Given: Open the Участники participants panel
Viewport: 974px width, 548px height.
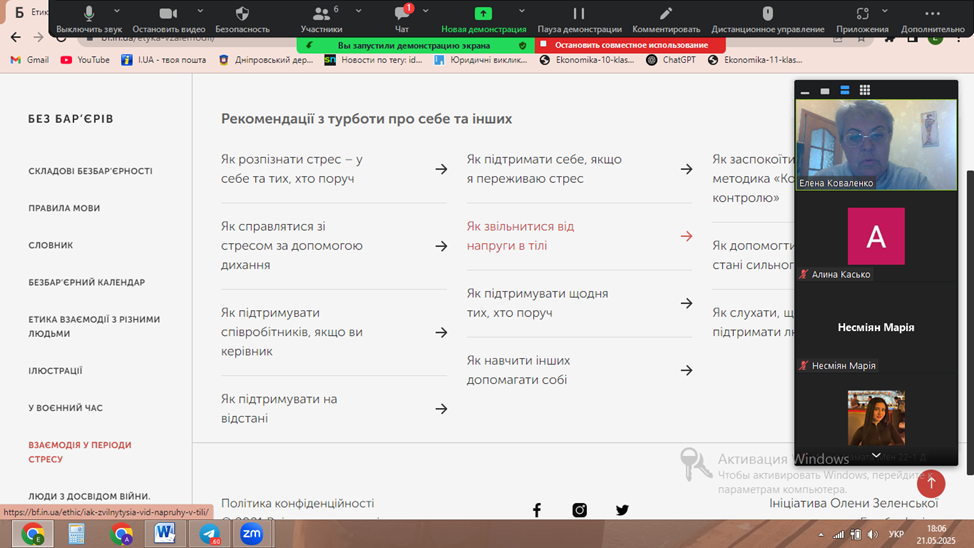Looking at the screenshot, I should tap(321, 19).
